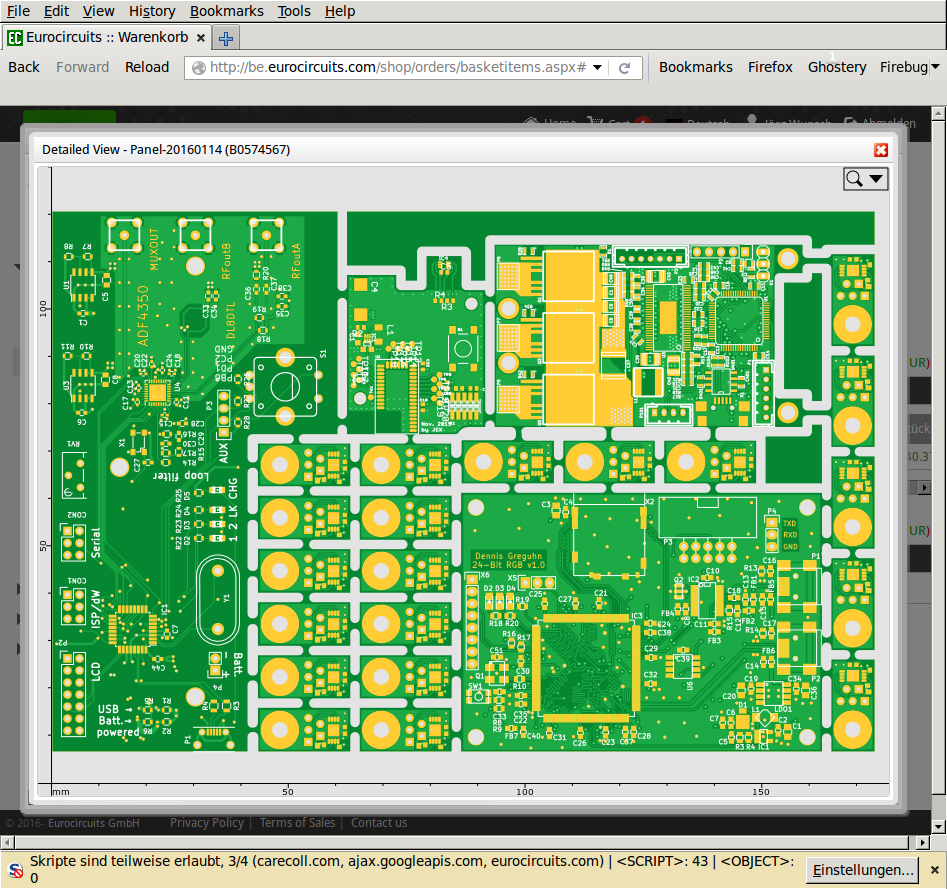This screenshot has width=947, height=889.
Task: Click the Dennis Greguhn 24-Bit RGB board
Action: click(642, 621)
